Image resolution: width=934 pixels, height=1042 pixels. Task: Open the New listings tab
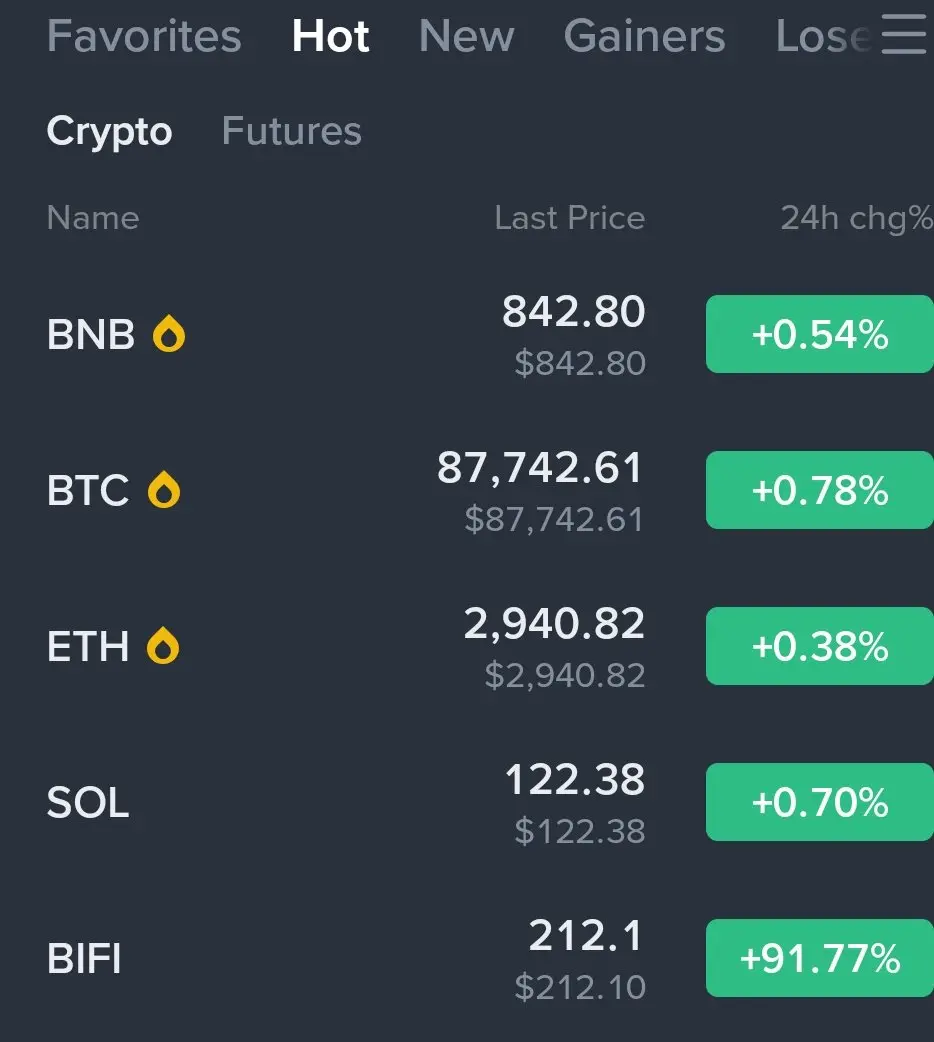tap(467, 35)
